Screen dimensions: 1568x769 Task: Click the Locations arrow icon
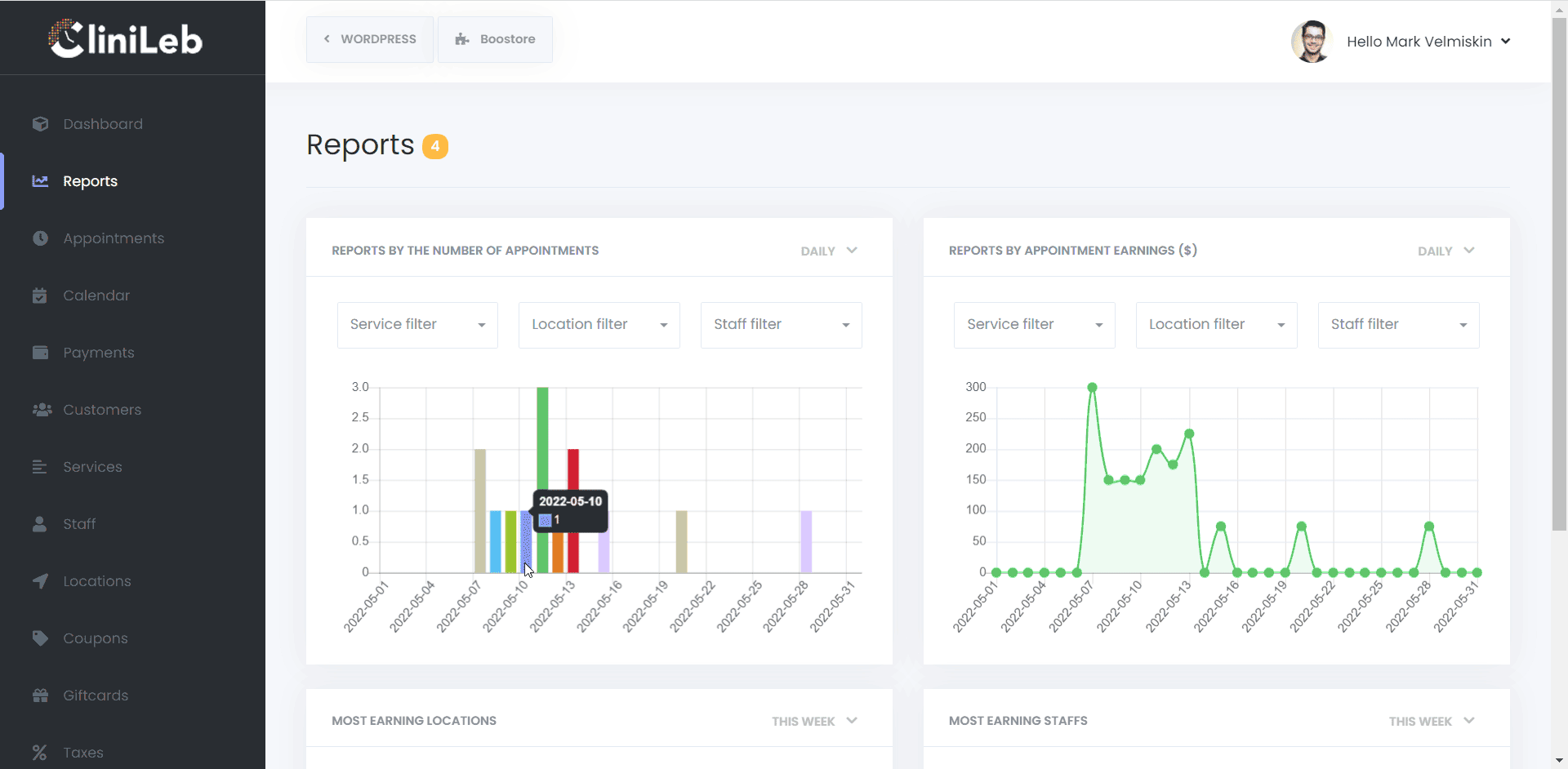(x=40, y=581)
